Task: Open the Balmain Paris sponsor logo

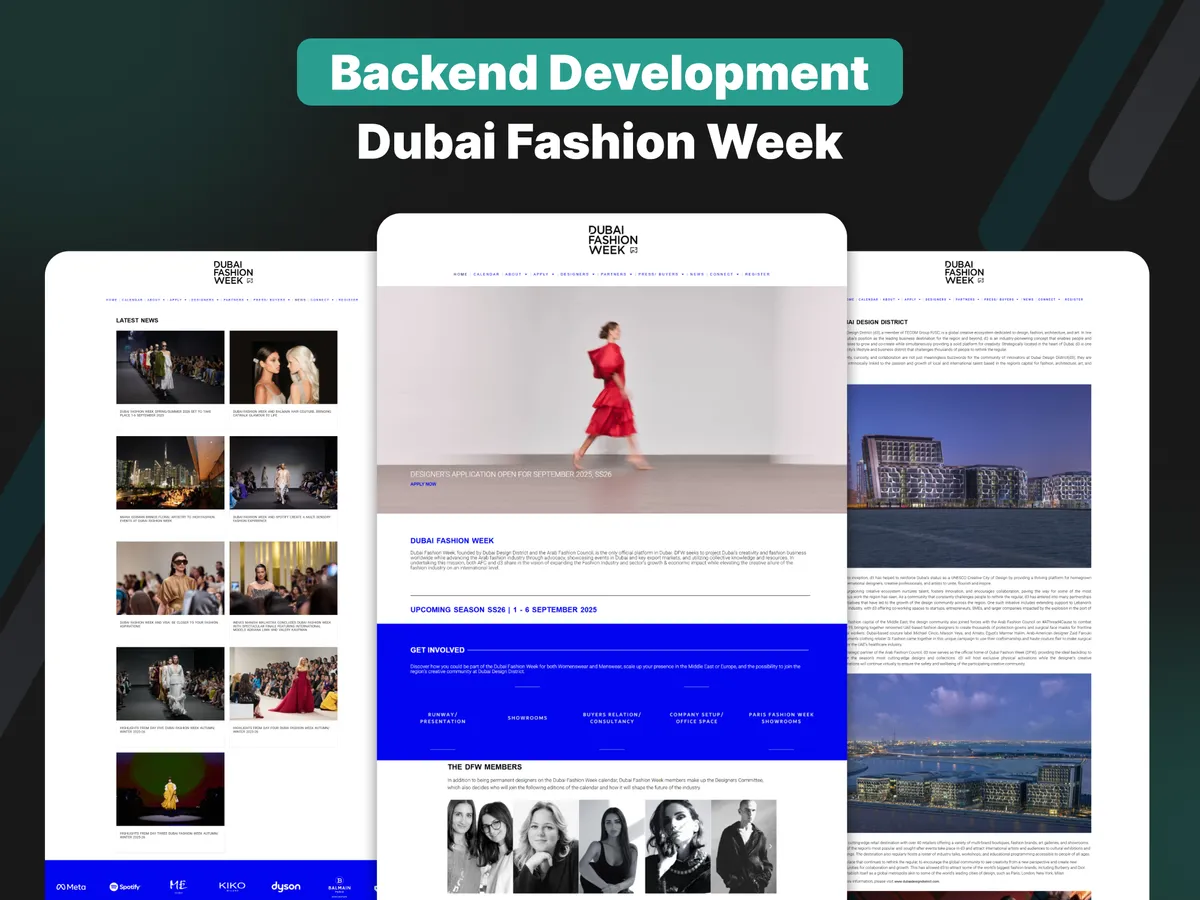Action: [x=339, y=886]
